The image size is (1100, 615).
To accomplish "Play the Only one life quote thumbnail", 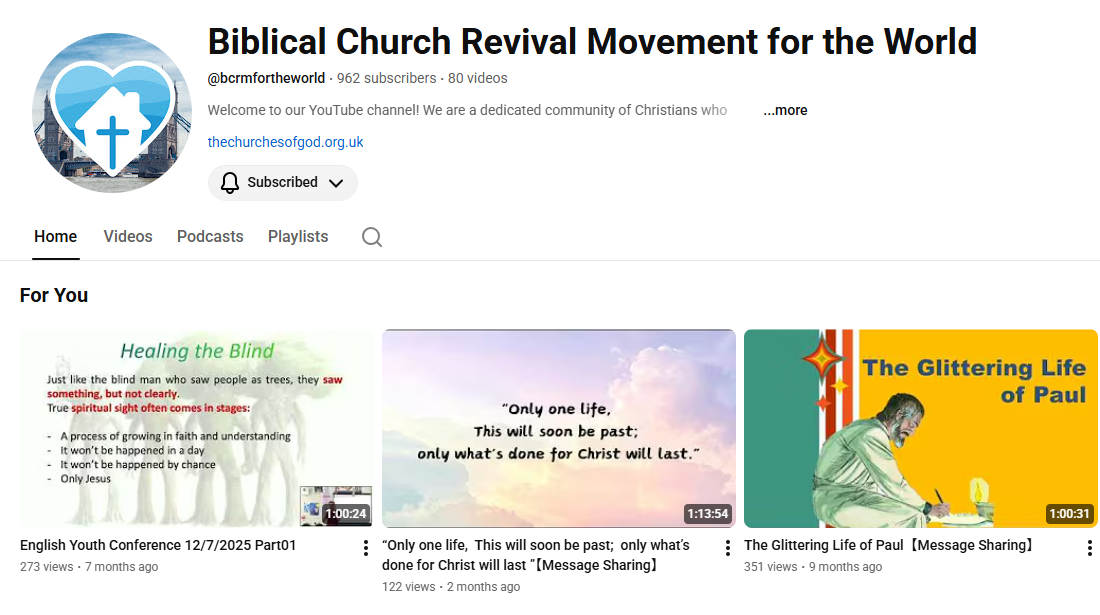I will tap(559, 428).
